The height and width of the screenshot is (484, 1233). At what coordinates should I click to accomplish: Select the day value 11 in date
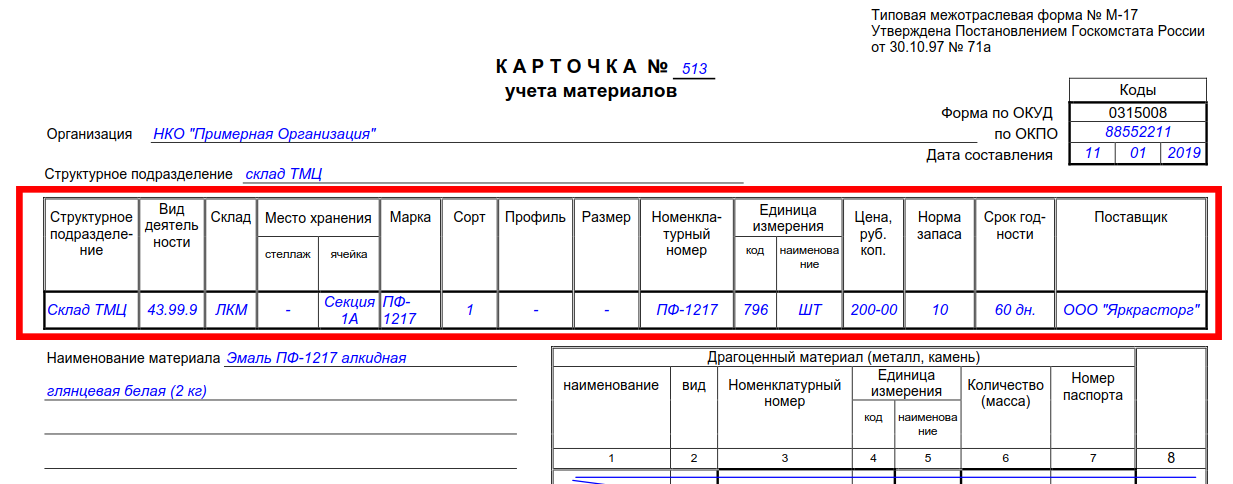(x=1092, y=153)
